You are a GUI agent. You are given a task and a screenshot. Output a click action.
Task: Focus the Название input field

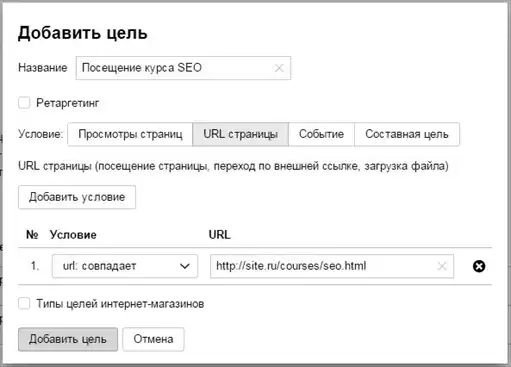[x=183, y=68]
